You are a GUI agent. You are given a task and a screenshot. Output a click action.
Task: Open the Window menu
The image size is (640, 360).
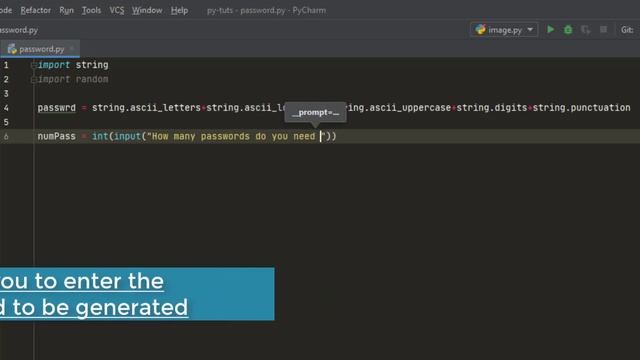click(147, 10)
